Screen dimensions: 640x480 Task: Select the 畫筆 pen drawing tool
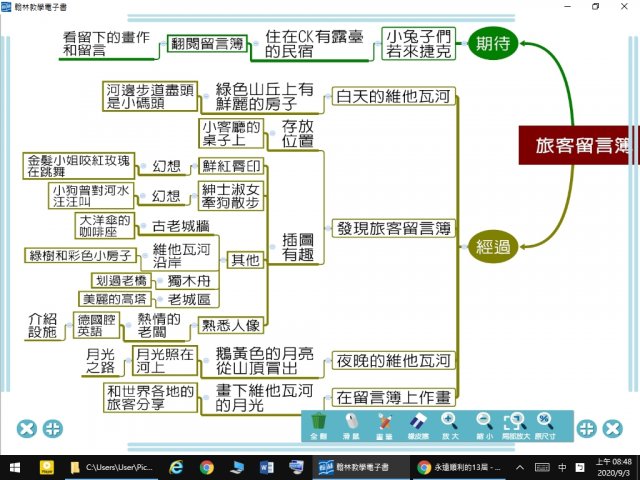coord(383,422)
